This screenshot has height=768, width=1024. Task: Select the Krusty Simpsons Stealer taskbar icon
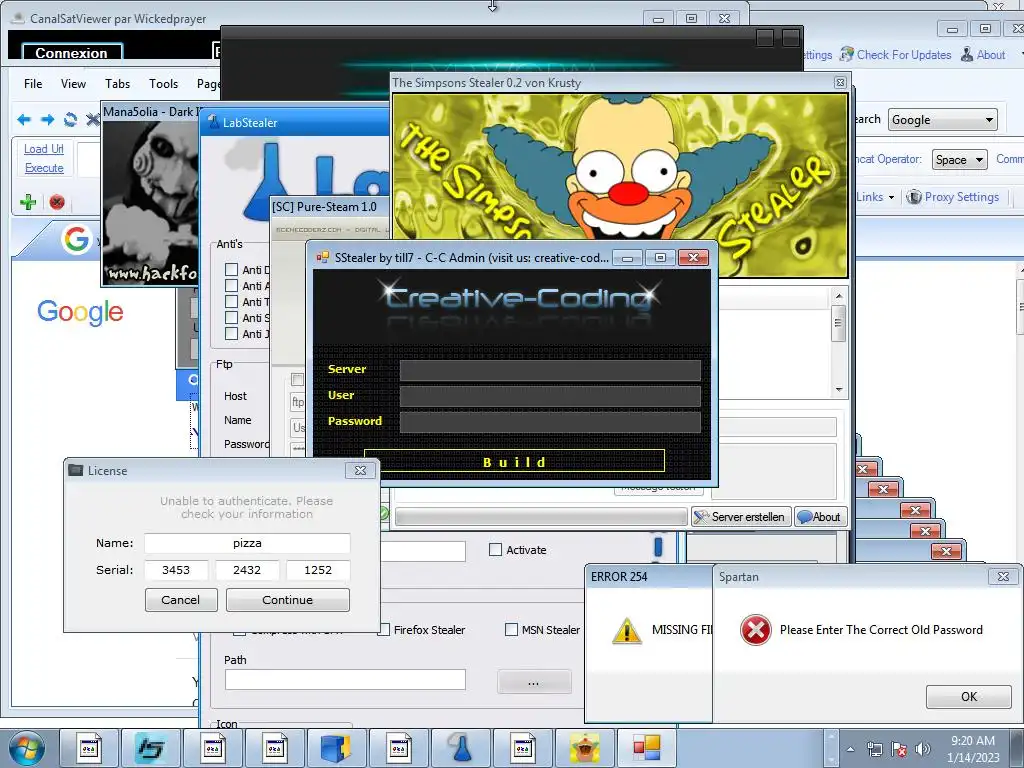(x=584, y=748)
